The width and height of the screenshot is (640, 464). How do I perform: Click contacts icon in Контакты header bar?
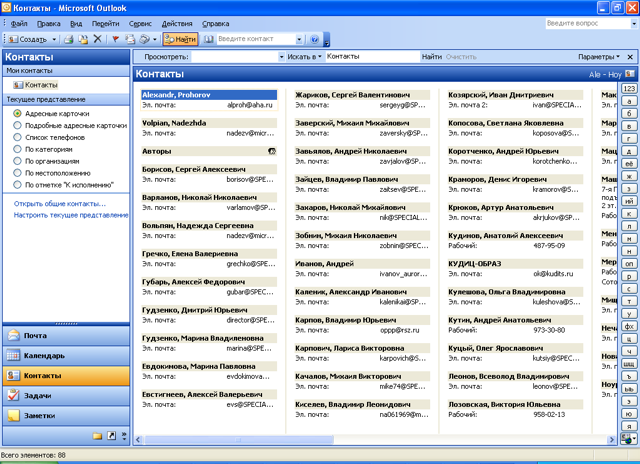(x=630, y=74)
